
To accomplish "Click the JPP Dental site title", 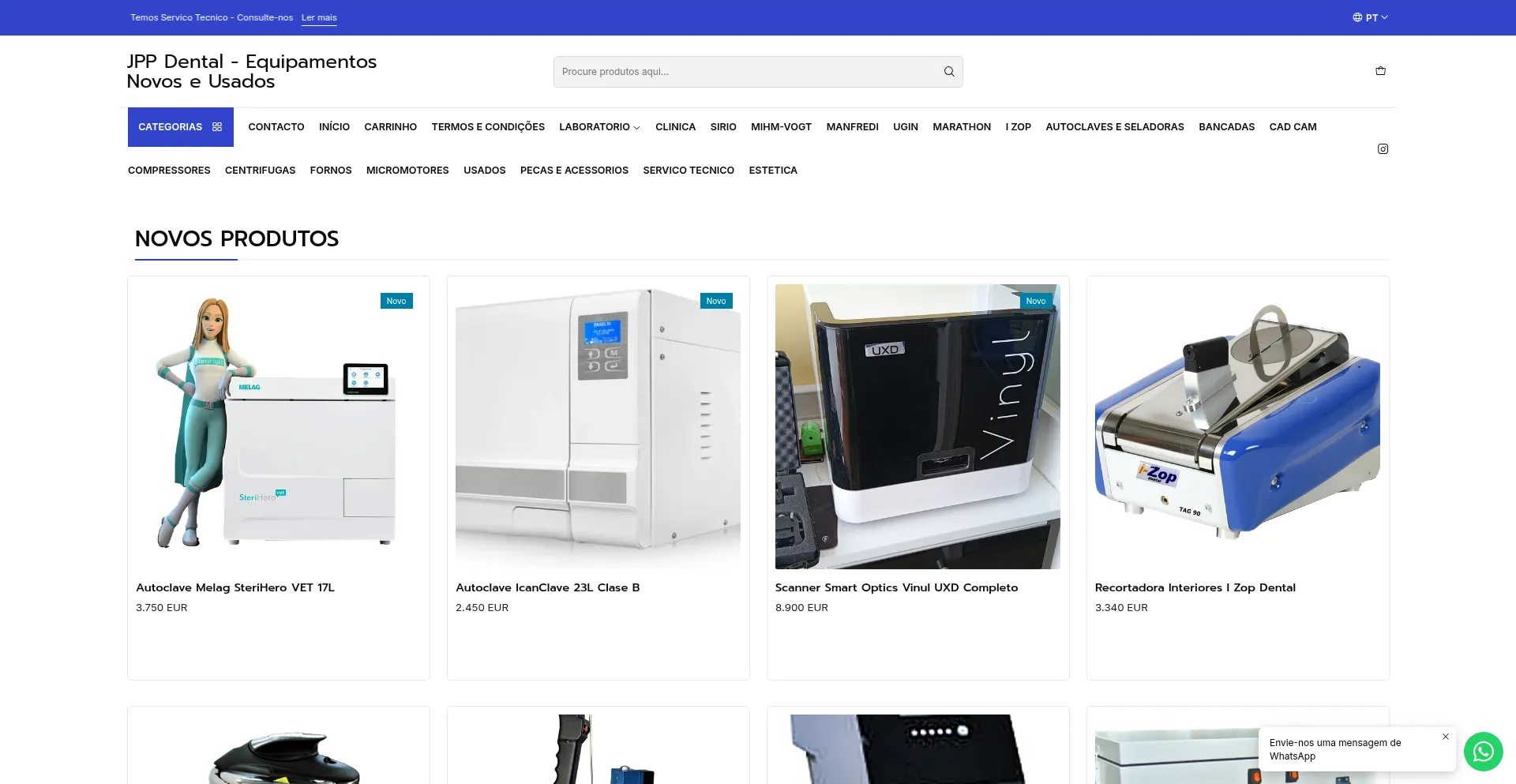I will 252,71.
